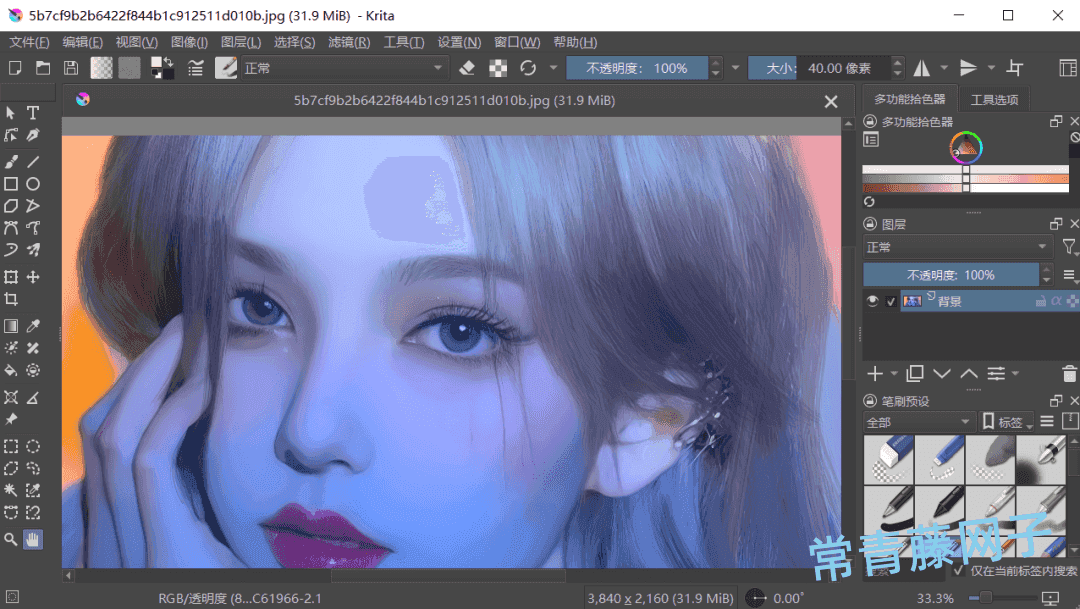Image resolution: width=1080 pixels, height=609 pixels.
Task: Open the 滤镜(R) menu
Action: point(349,42)
